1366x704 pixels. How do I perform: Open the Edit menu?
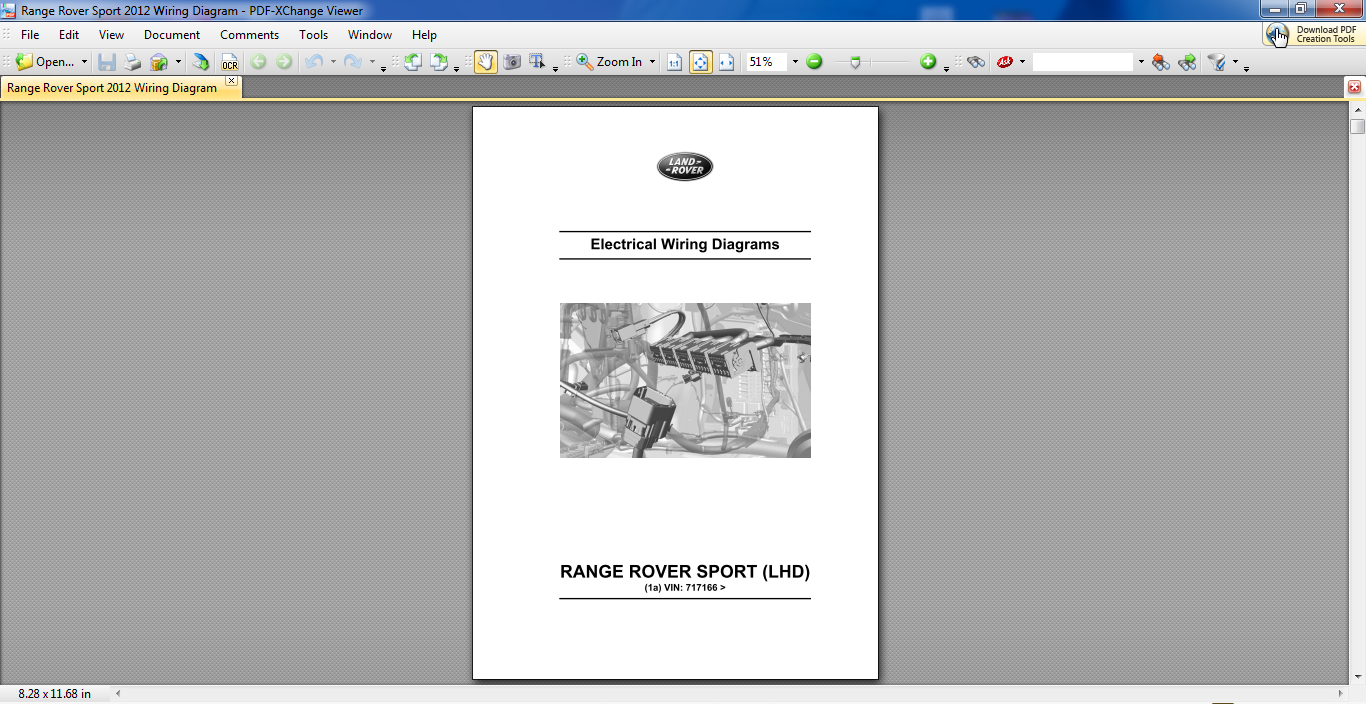click(68, 34)
